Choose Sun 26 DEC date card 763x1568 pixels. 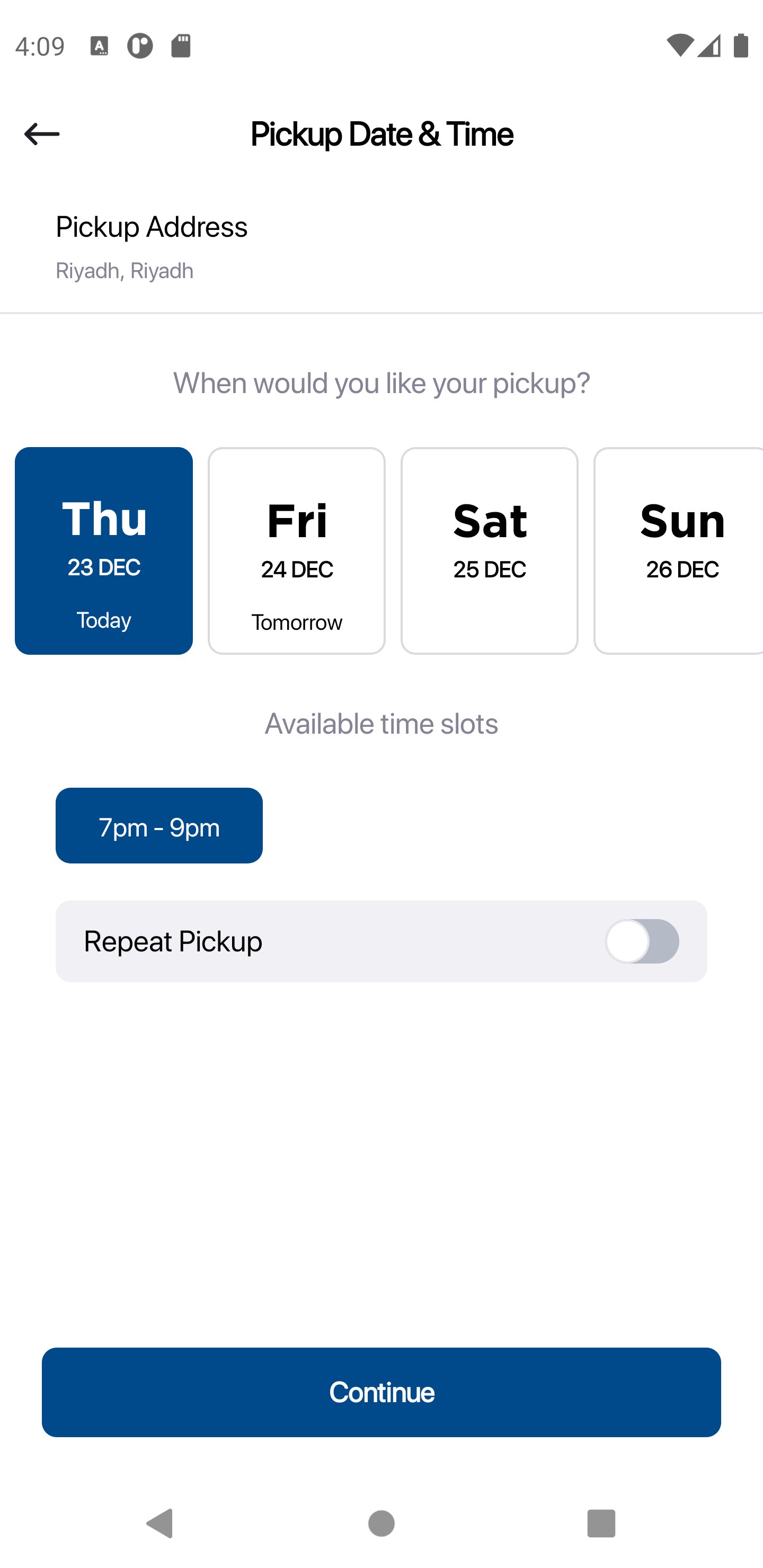click(679, 550)
